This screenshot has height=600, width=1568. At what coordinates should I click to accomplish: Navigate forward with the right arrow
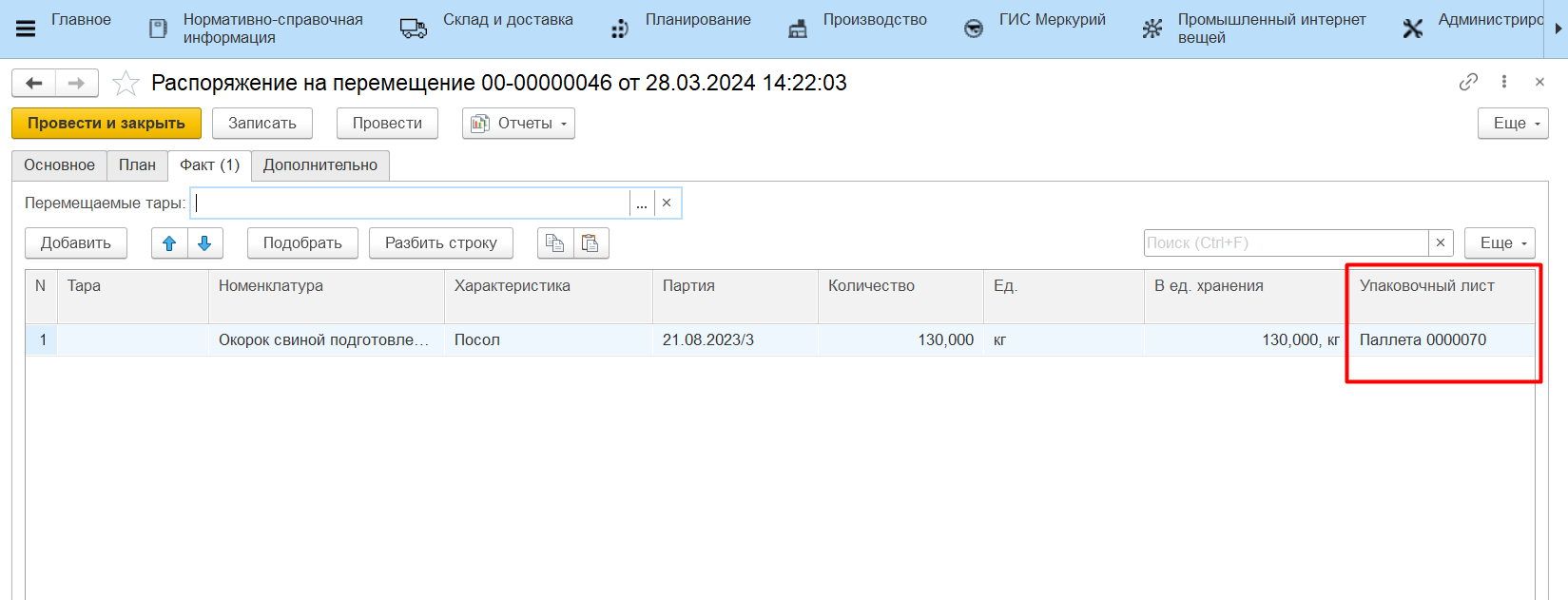click(x=76, y=84)
